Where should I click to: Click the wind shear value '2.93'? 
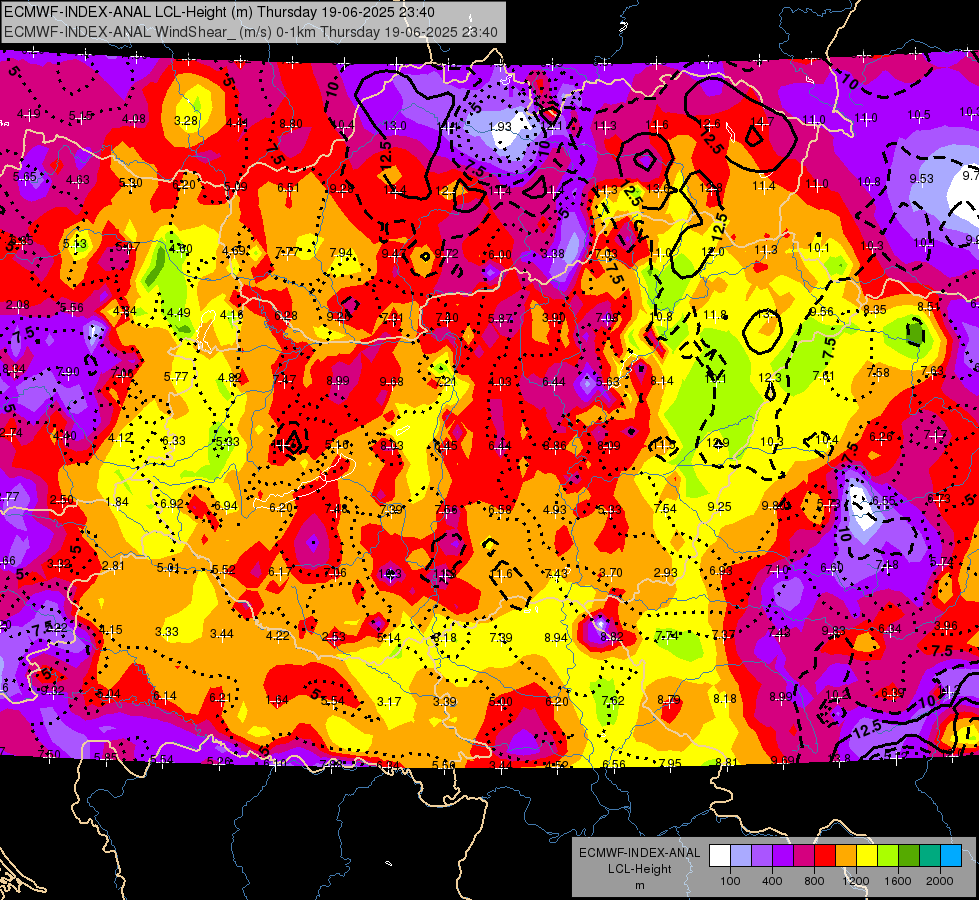(x=666, y=573)
